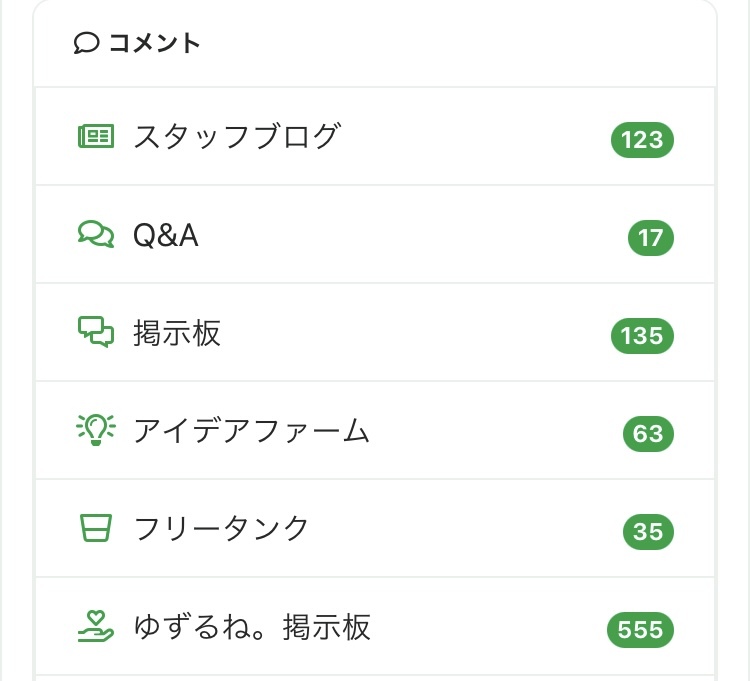Screen dimensions: 750x681
Task: Click the 135 count badge
Action: (642, 336)
